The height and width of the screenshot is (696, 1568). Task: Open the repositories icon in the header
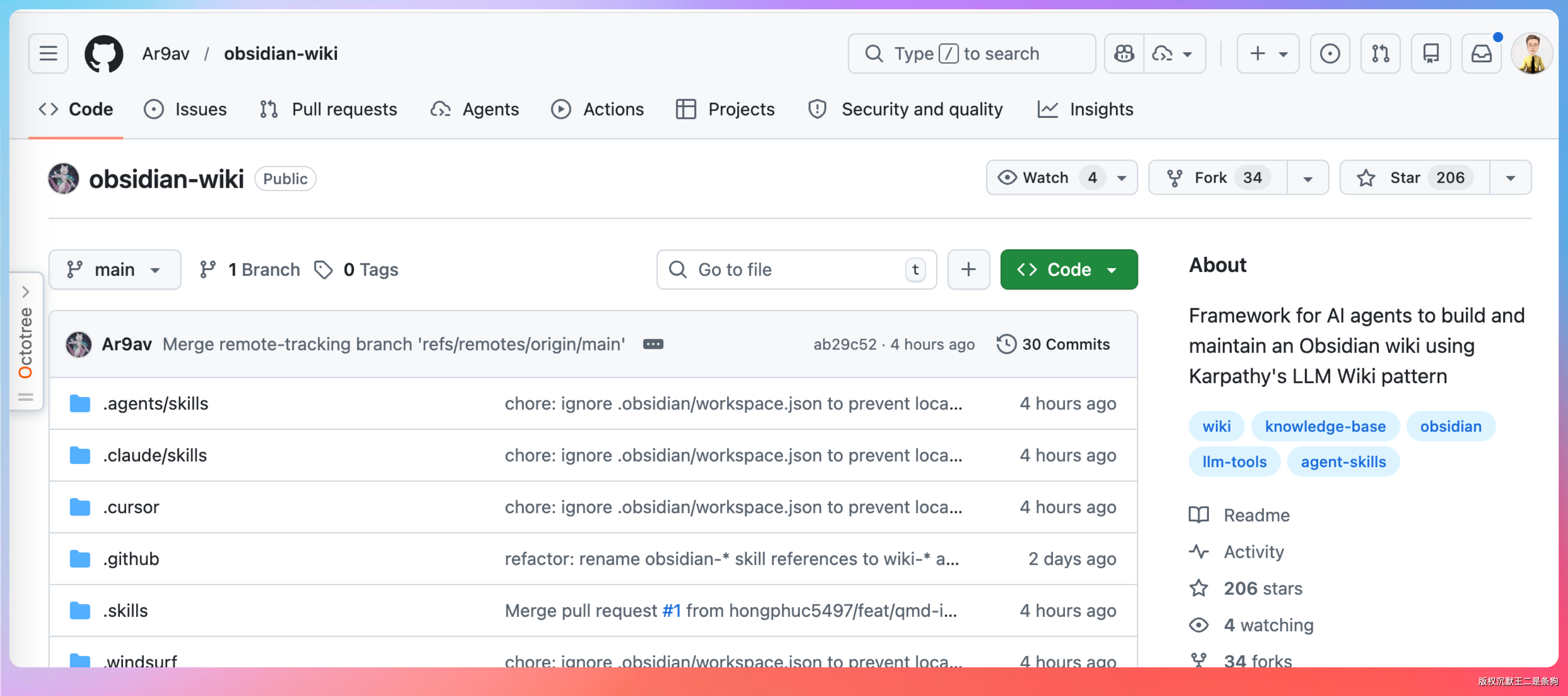tap(1430, 53)
